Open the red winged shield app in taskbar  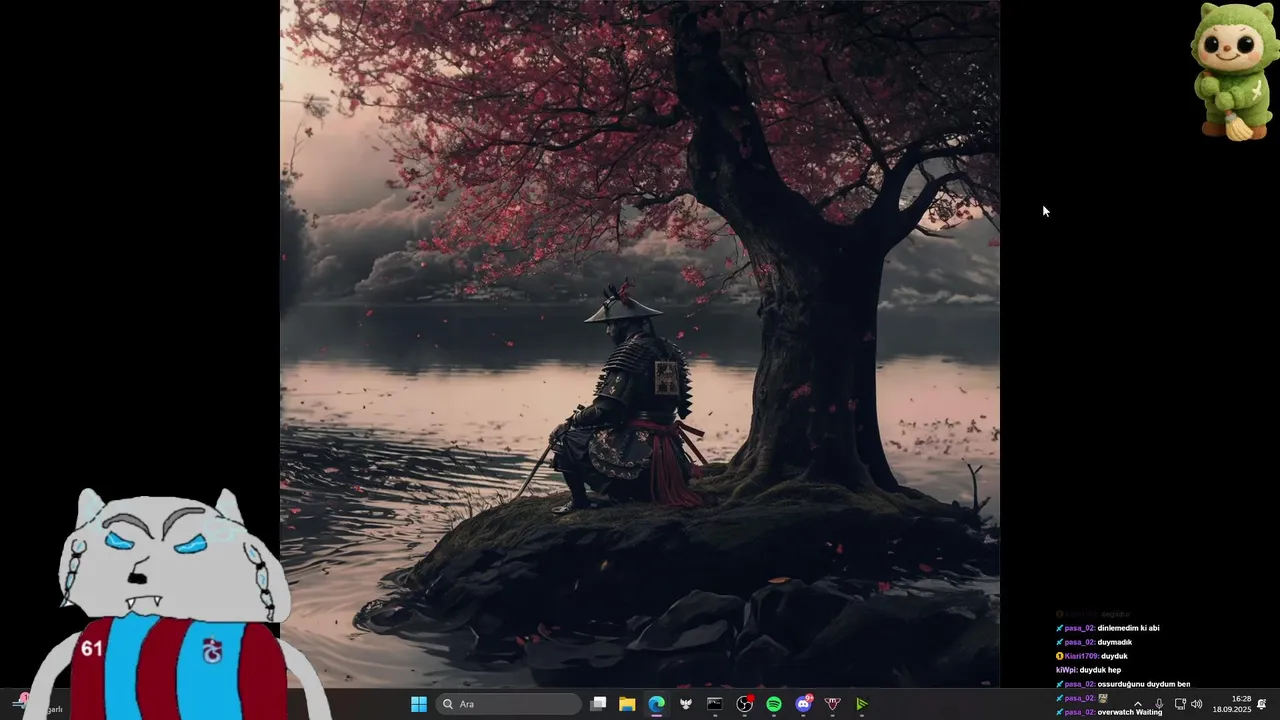(832, 704)
